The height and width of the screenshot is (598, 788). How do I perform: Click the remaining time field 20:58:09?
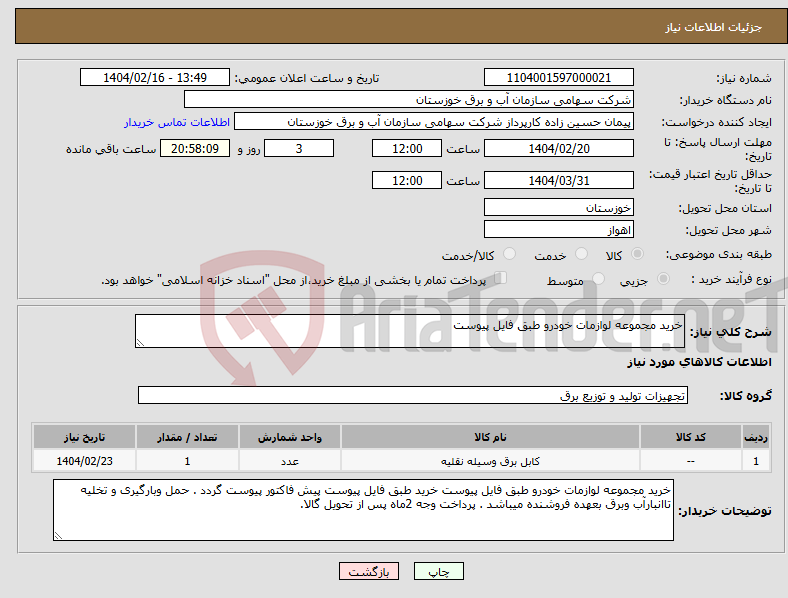point(195,148)
